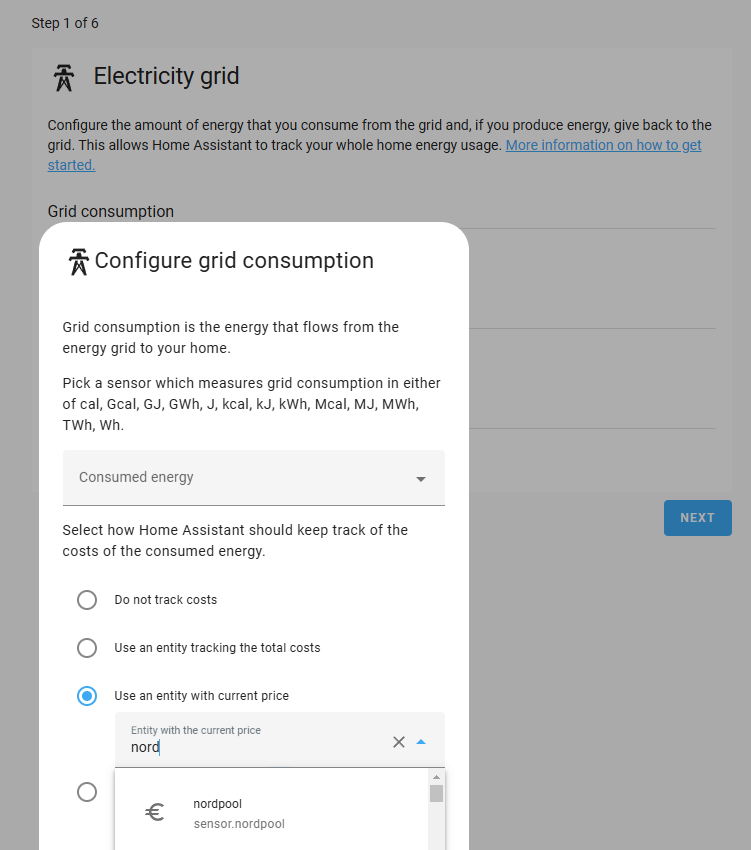This screenshot has width=751, height=850.
Task: Select Use an entity with current price
Action: (x=87, y=695)
